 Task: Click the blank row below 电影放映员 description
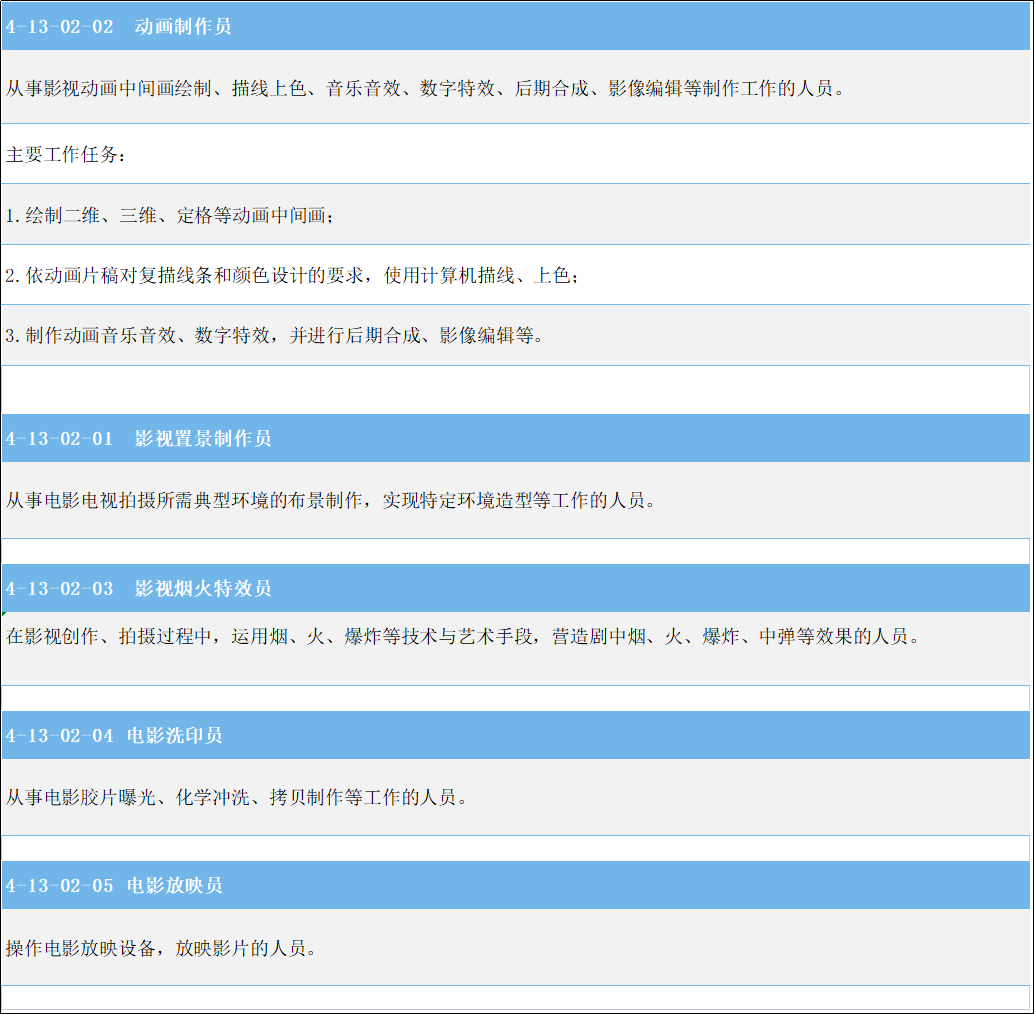click(x=516, y=997)
